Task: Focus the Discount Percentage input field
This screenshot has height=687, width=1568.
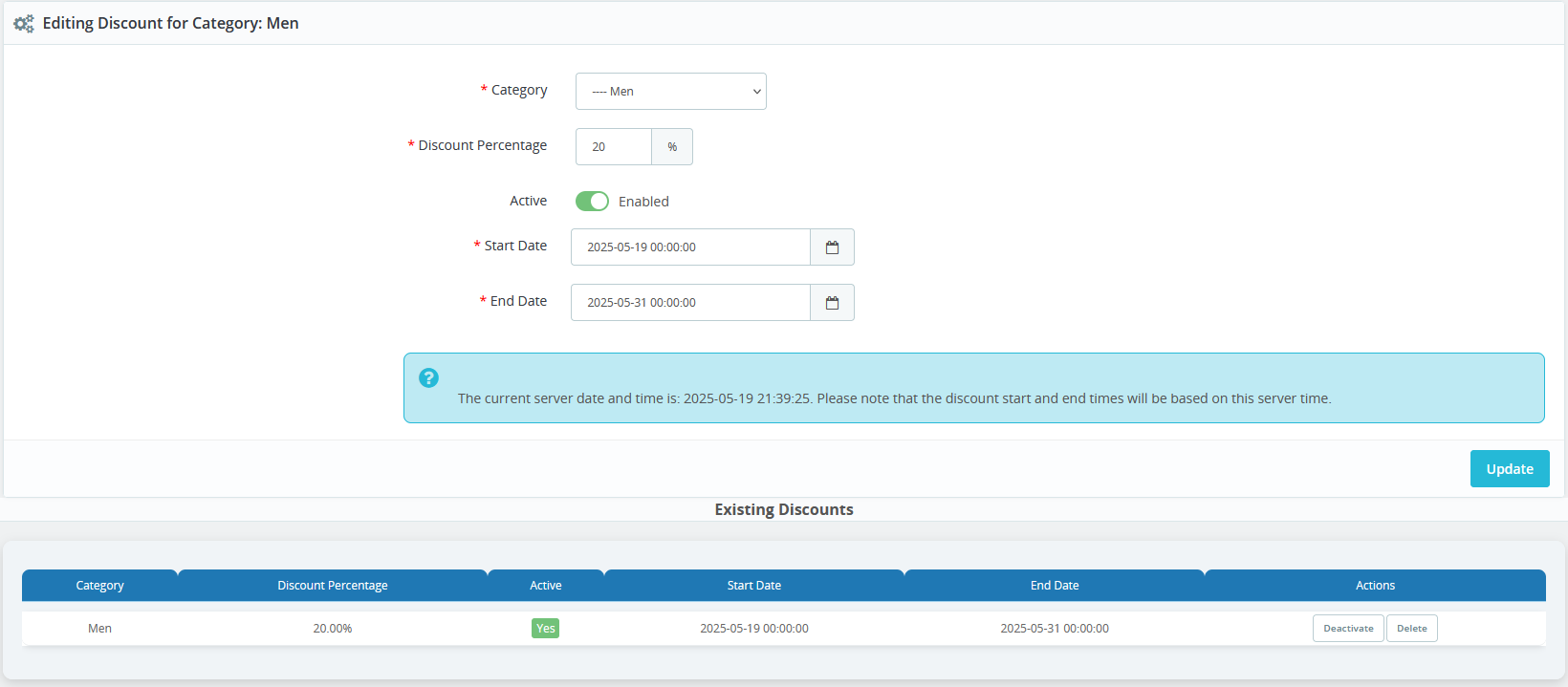Action: pyautogui.click(x=614, y=147)
